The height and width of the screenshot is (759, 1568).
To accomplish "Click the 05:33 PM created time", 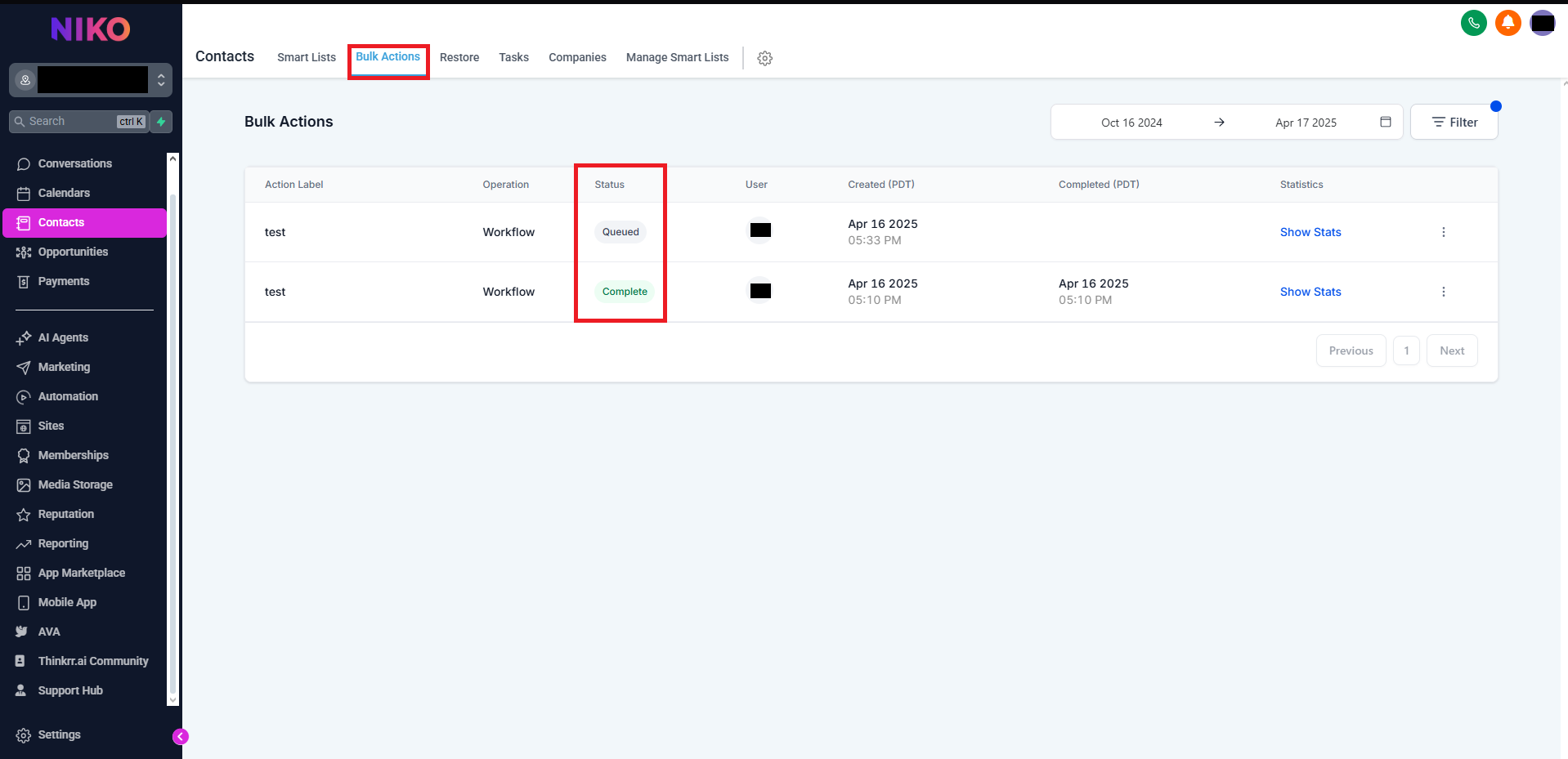I will (x=874, y=240).
